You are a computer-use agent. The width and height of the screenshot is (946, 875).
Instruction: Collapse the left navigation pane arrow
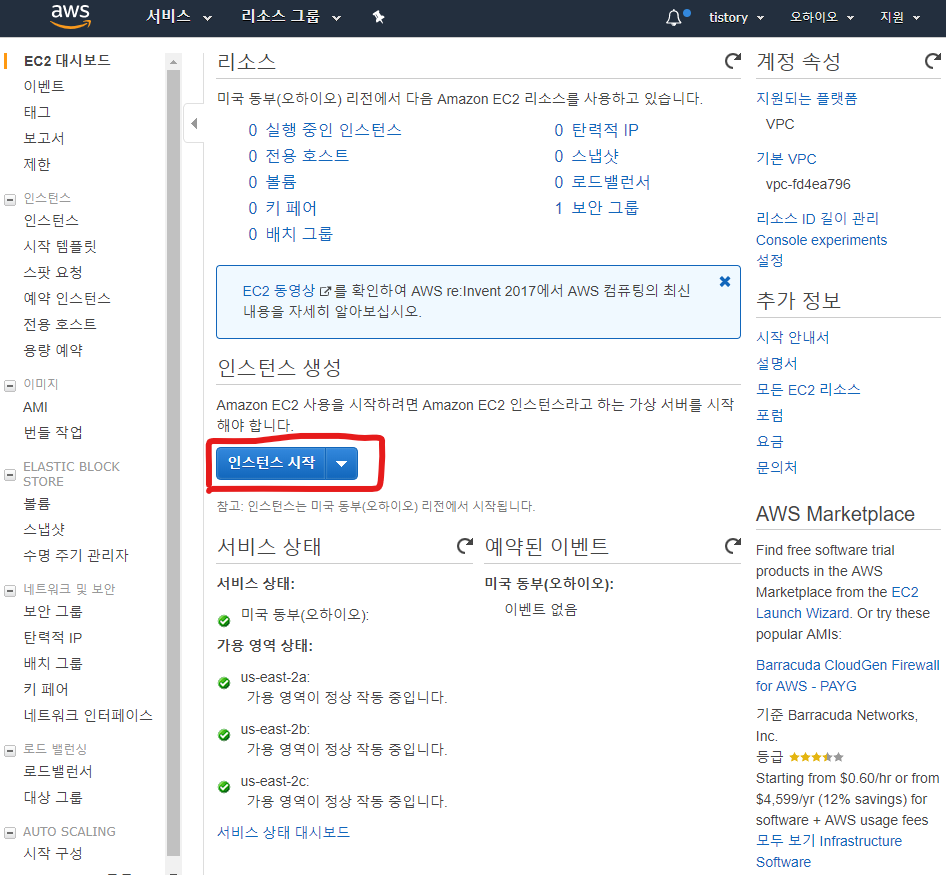click(194, 123)
